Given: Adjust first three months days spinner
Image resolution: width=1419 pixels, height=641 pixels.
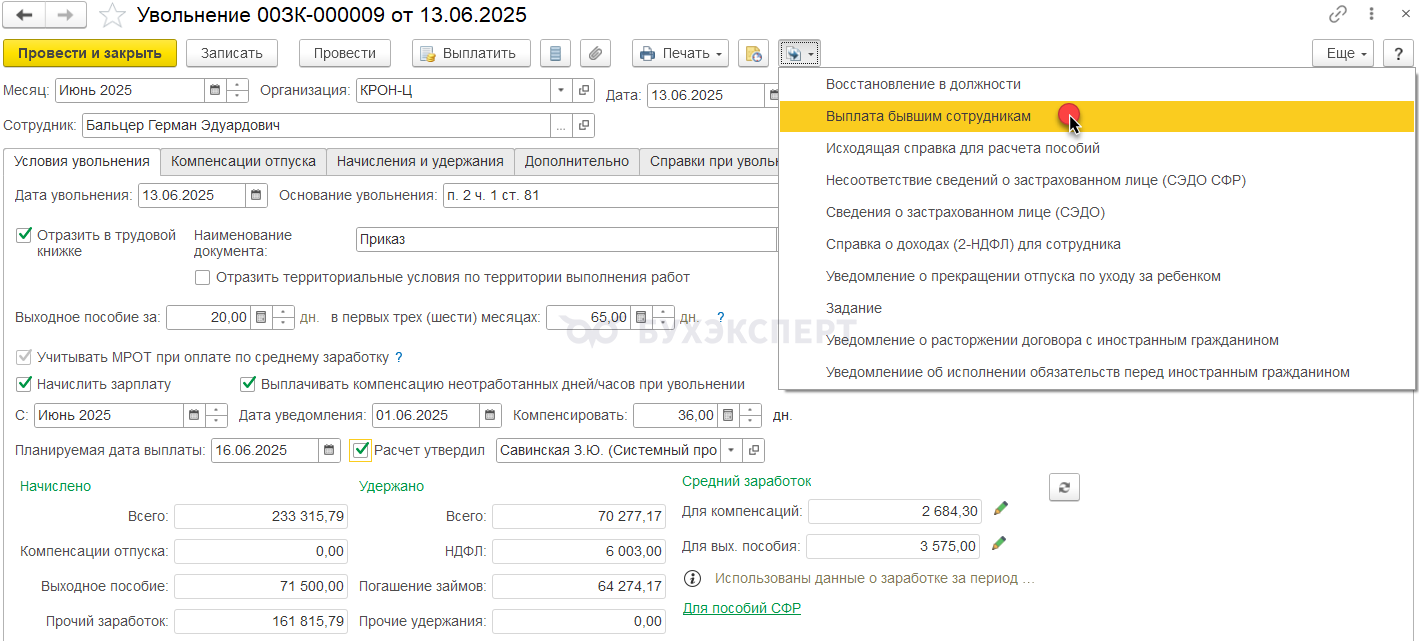Looking at the screenshot, I should (x=663, y=317).
